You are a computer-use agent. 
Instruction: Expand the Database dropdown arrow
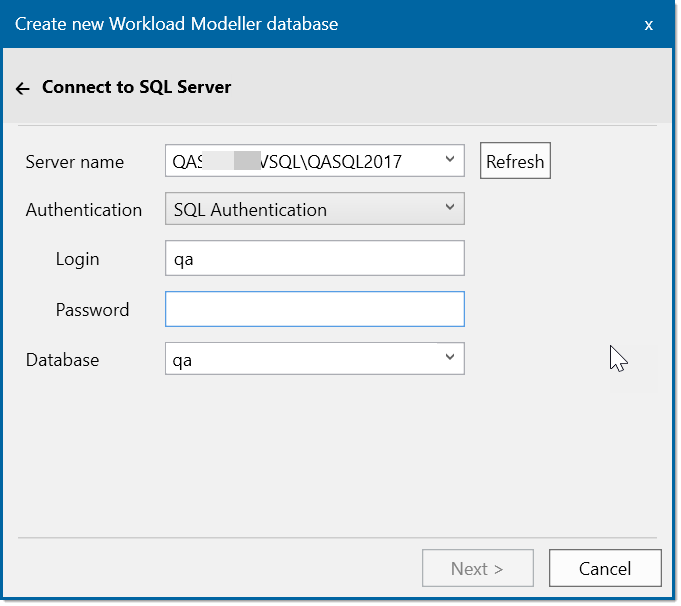pyautogui.click(x=449, y=358)
